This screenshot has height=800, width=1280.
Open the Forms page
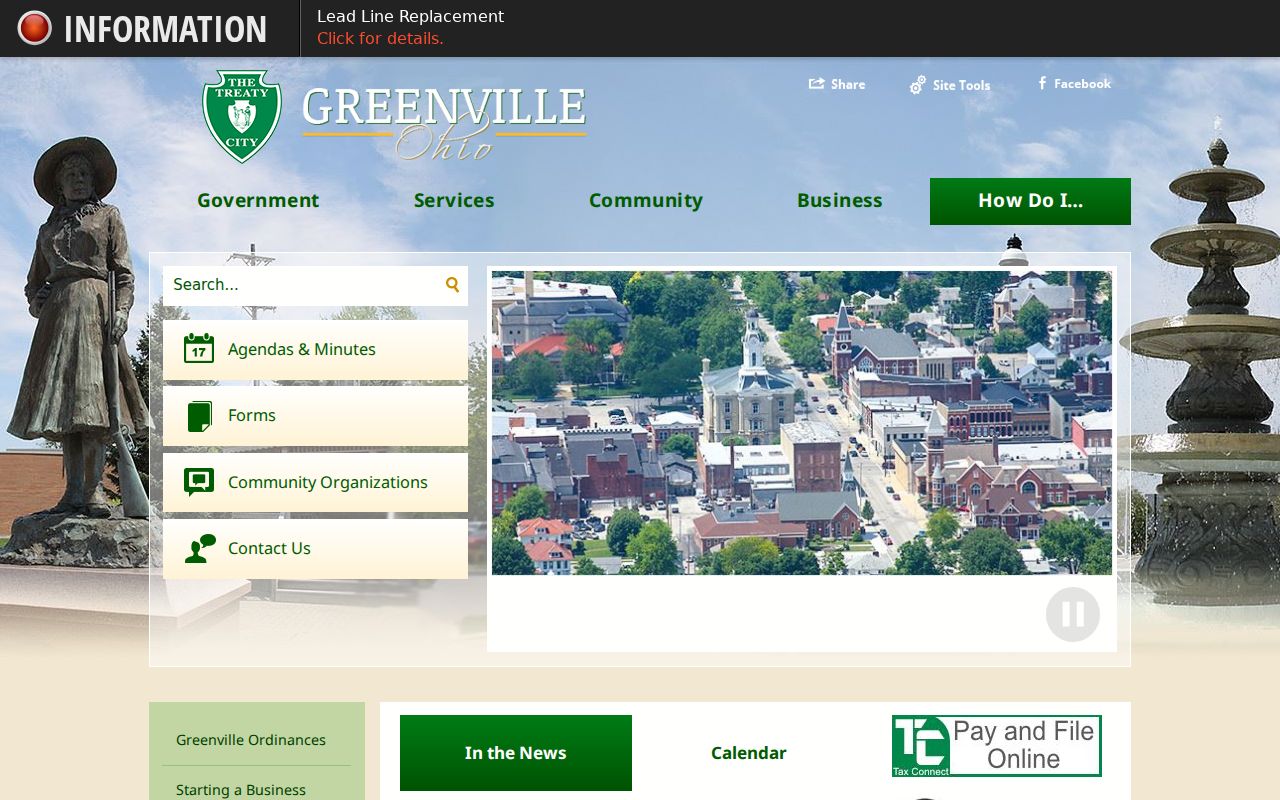[x=315, y=415]
